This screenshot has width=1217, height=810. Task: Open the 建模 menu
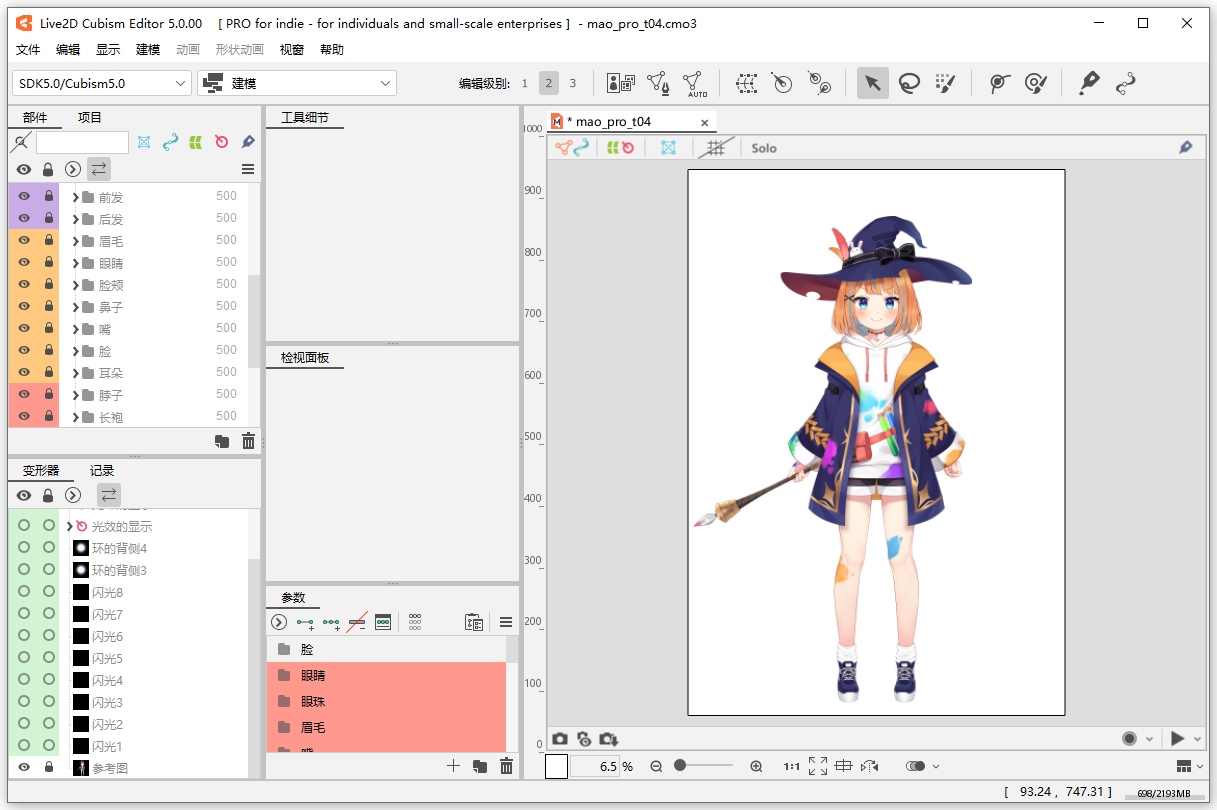pyautogui.click(x=148, y=50)
